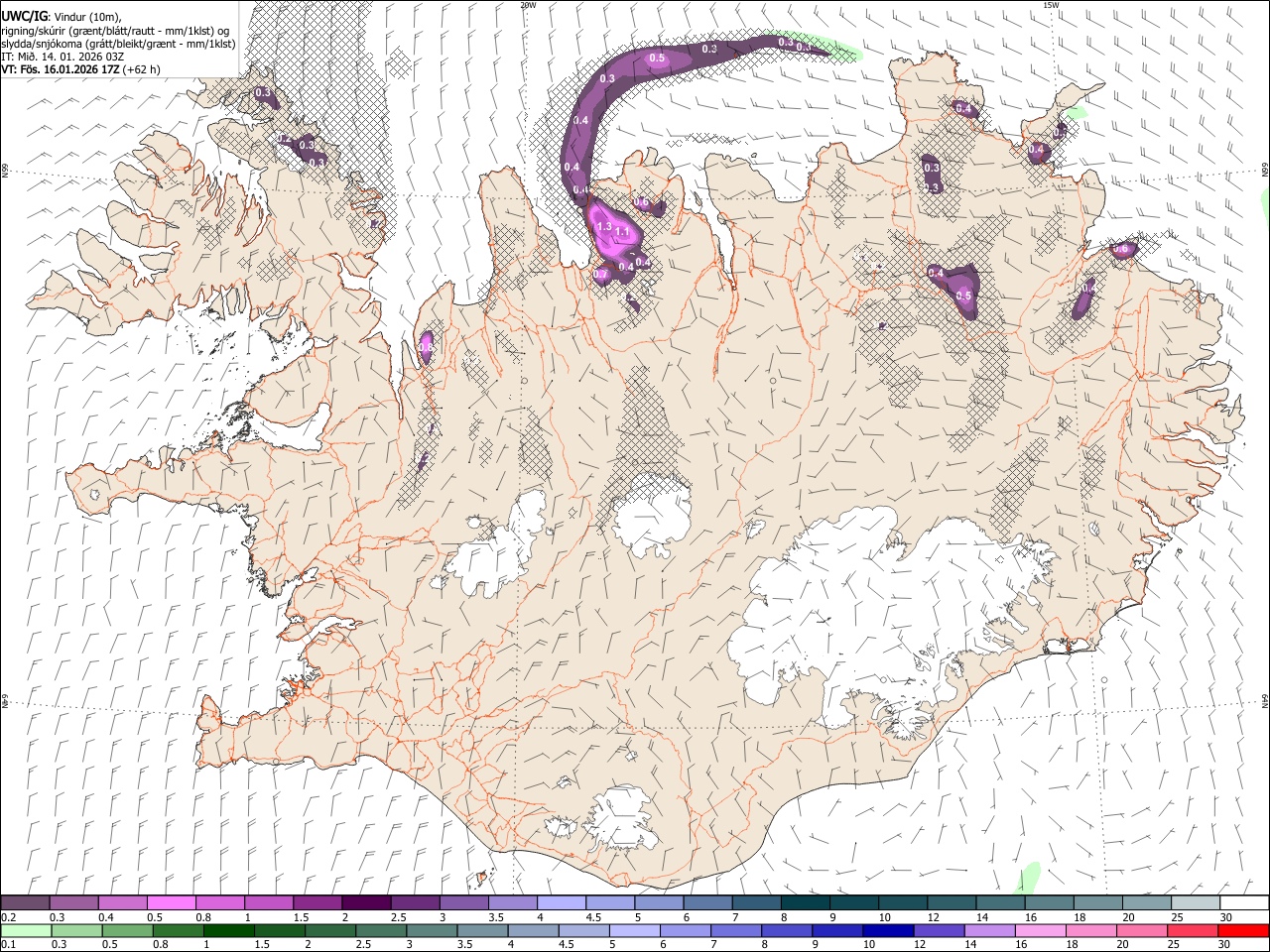The image size is (1270, 952).
Task: Click the green rain patch off the southeast coast
Action: [1029, 878]
